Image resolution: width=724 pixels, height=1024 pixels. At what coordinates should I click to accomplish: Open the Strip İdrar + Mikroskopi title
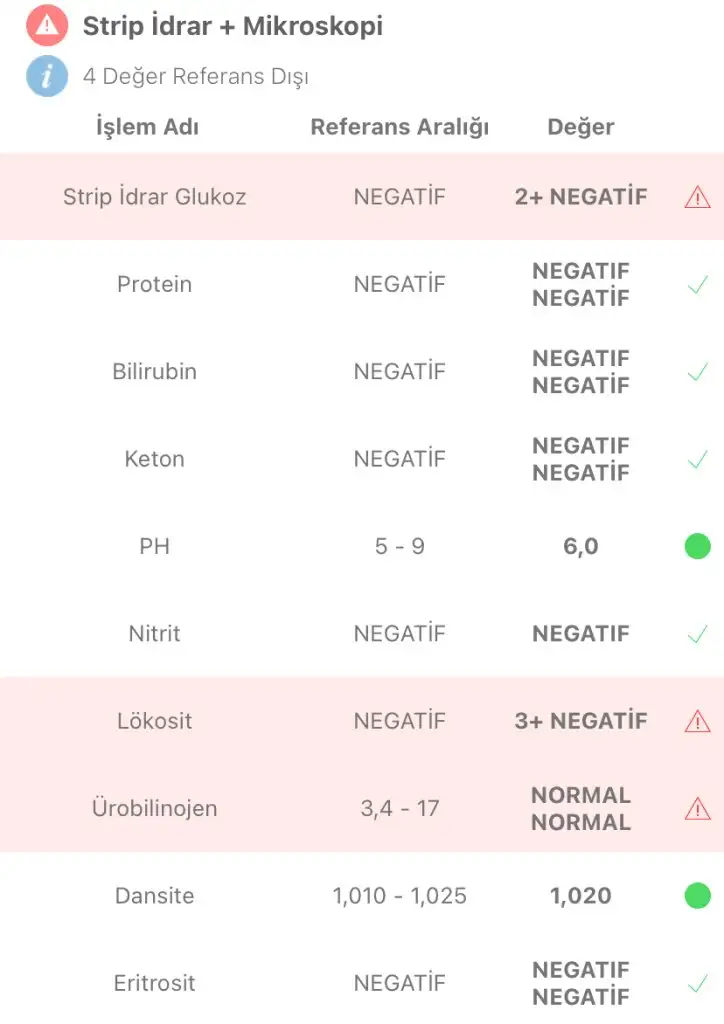pos(232,26)
